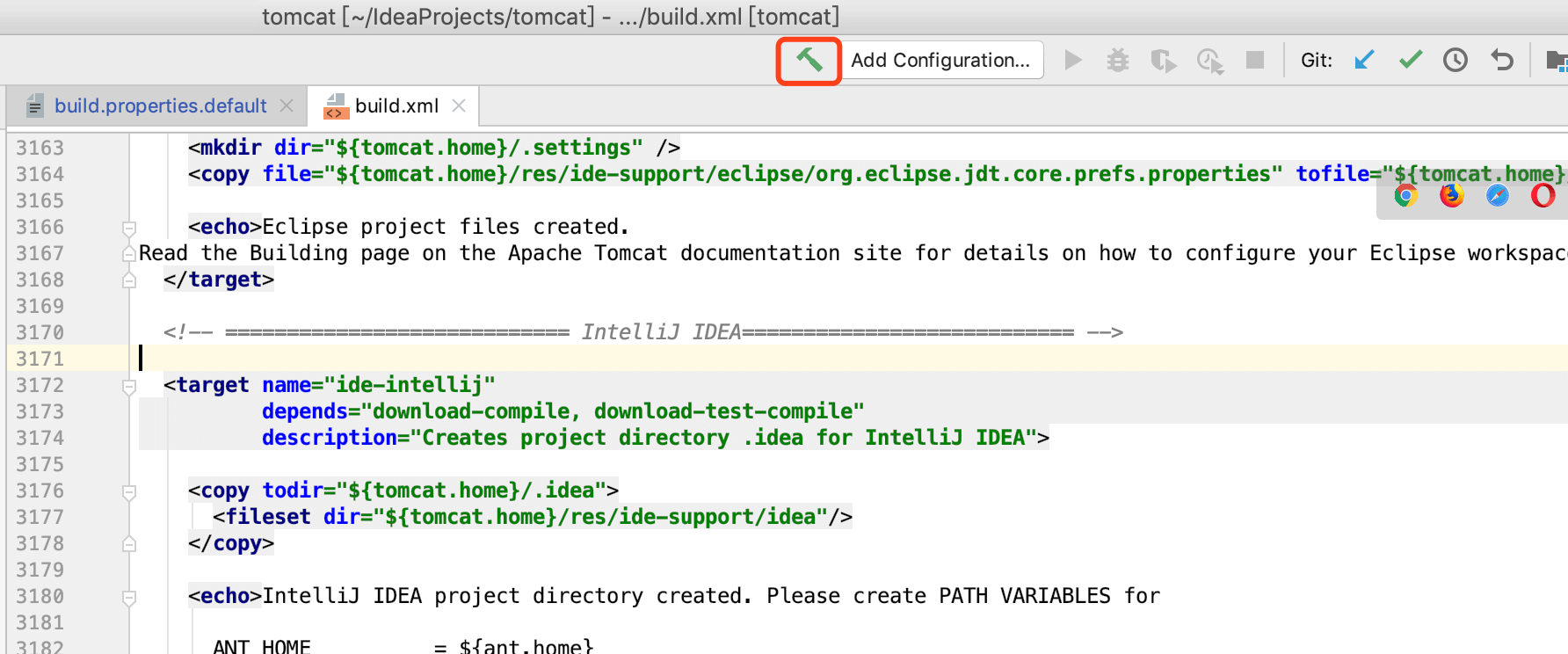Image resolution: width=1568 pixels, height=654 pixels.
Task: Click the Debug bug icon
Action: [x=1118, y=61]
